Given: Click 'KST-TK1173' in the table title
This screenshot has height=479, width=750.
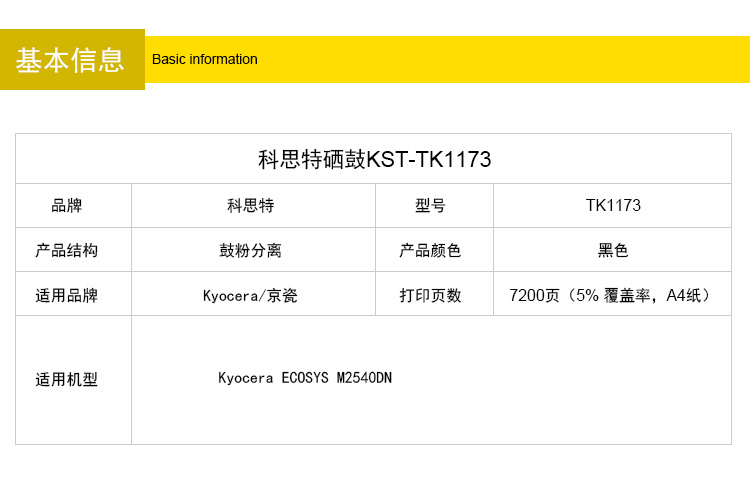Looking at the screenshot, I should point(429,159).
